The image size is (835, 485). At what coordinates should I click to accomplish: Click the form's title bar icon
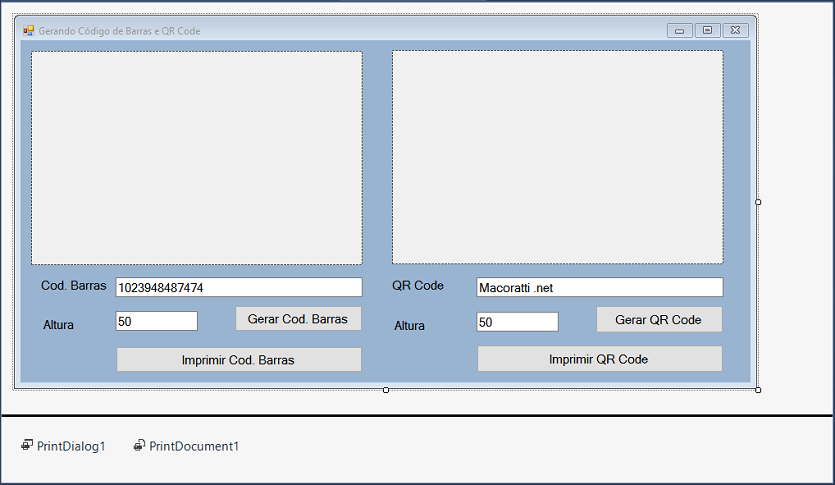coord(29,31)
